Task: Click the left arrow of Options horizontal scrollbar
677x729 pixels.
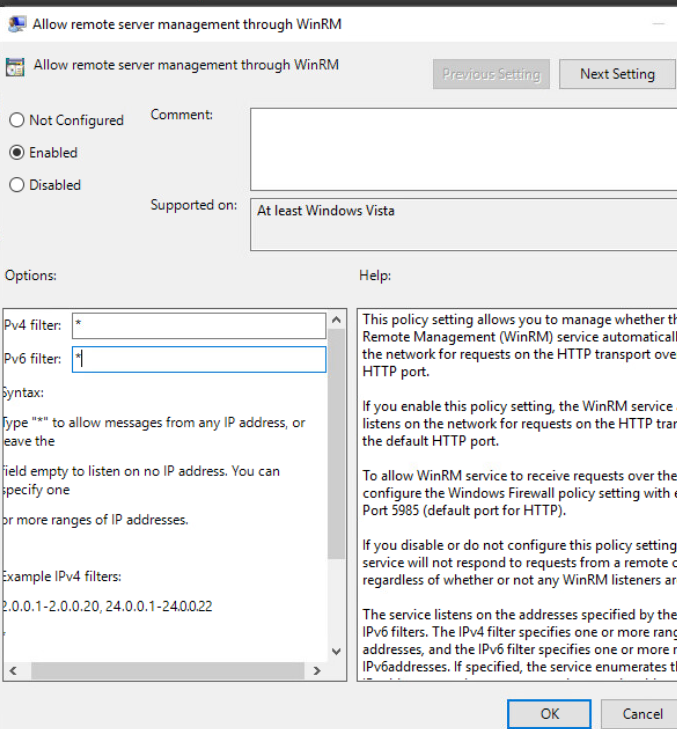Action: coord(10,670)
